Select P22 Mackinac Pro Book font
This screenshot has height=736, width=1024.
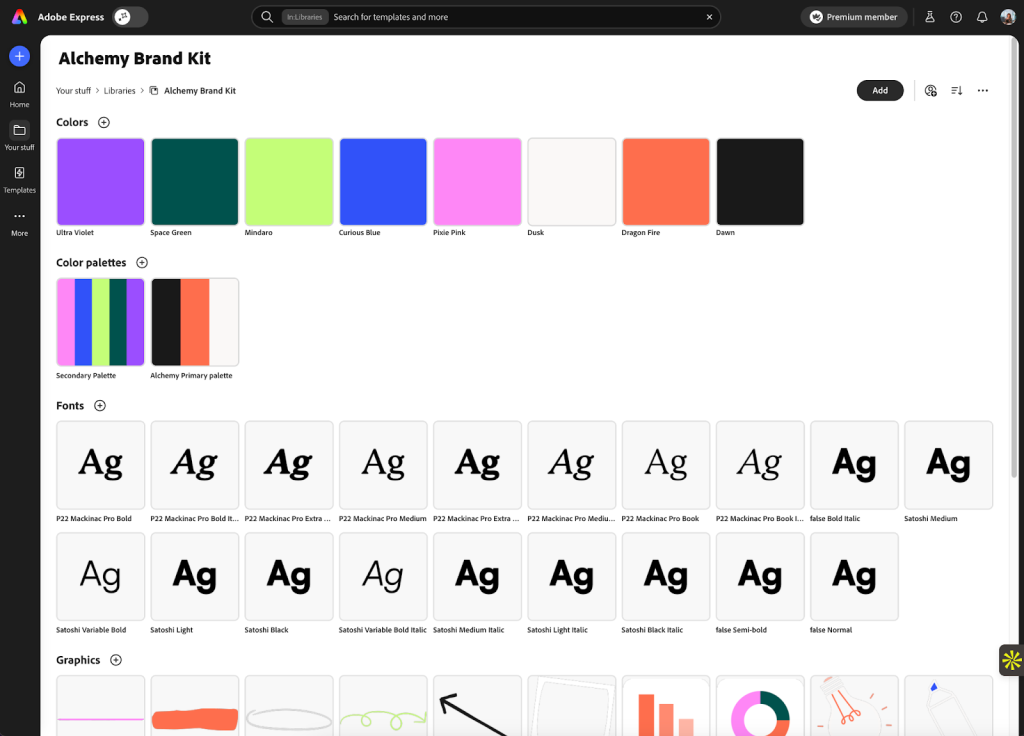pyautogui.click(x=665, y=465)
